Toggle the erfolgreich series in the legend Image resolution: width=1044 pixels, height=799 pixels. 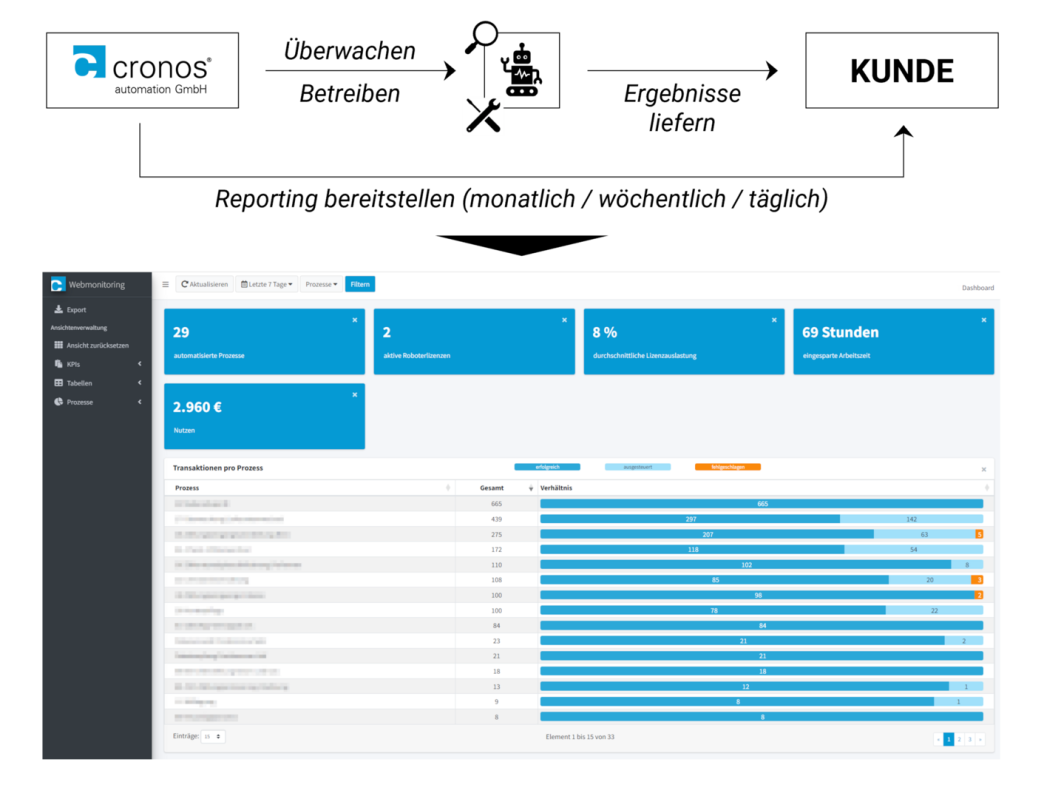click(548, 466)
